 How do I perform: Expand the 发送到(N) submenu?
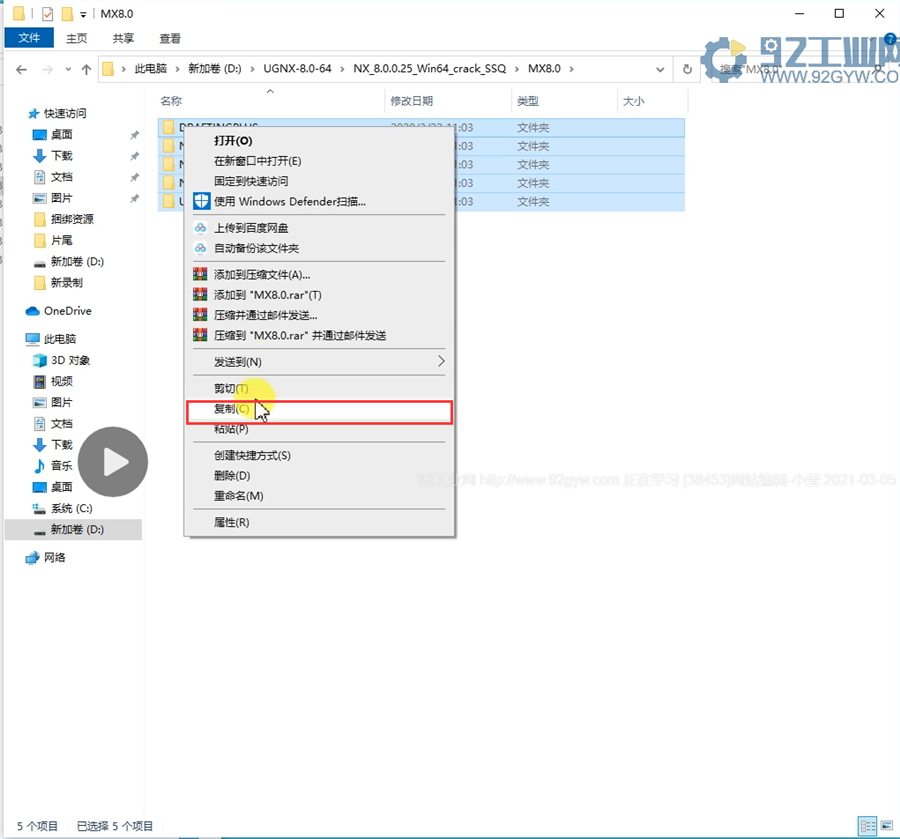pos(441,361)
